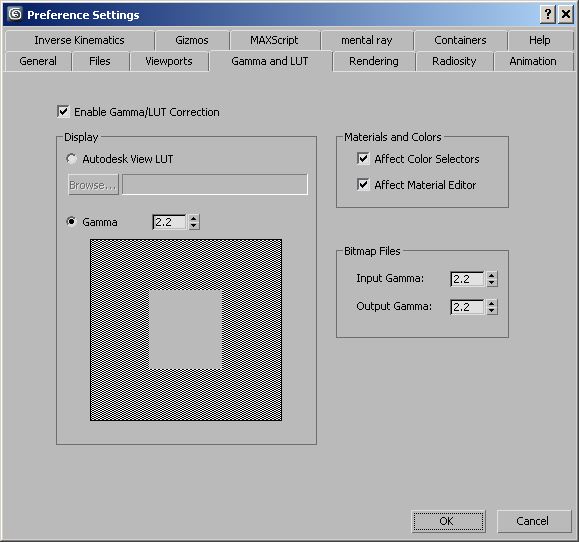Switch to the Viewports tab
This screenshot has height=542, width=579.
[x=169, y=61]
